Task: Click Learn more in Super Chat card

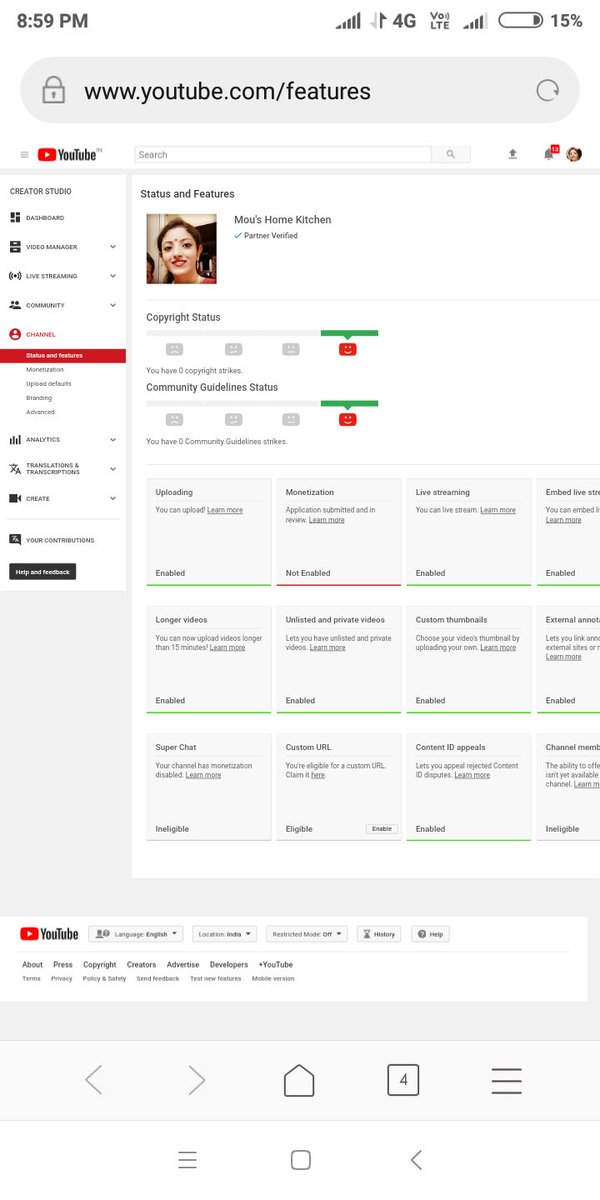Action: (204, 775)
